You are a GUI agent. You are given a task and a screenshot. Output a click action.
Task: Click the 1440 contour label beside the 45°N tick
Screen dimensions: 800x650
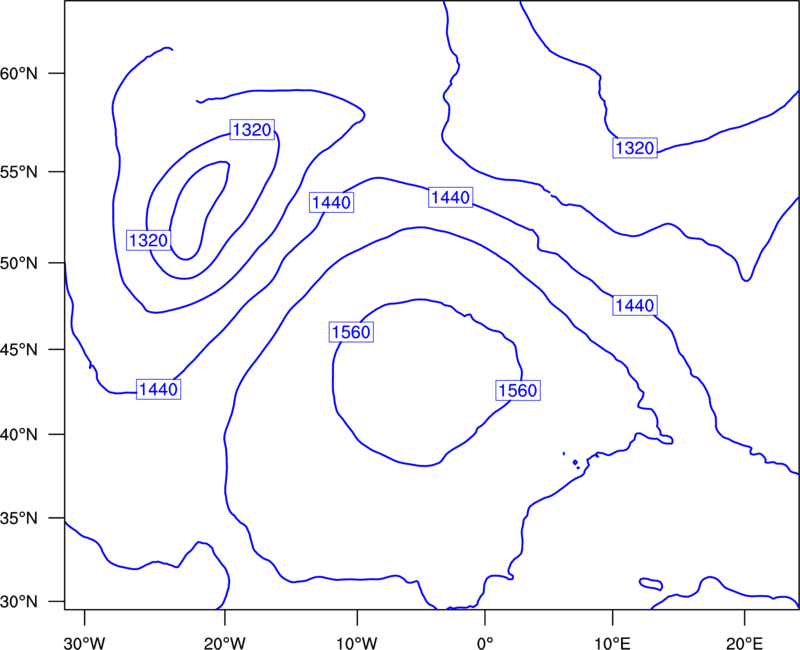tap(159, 389)
